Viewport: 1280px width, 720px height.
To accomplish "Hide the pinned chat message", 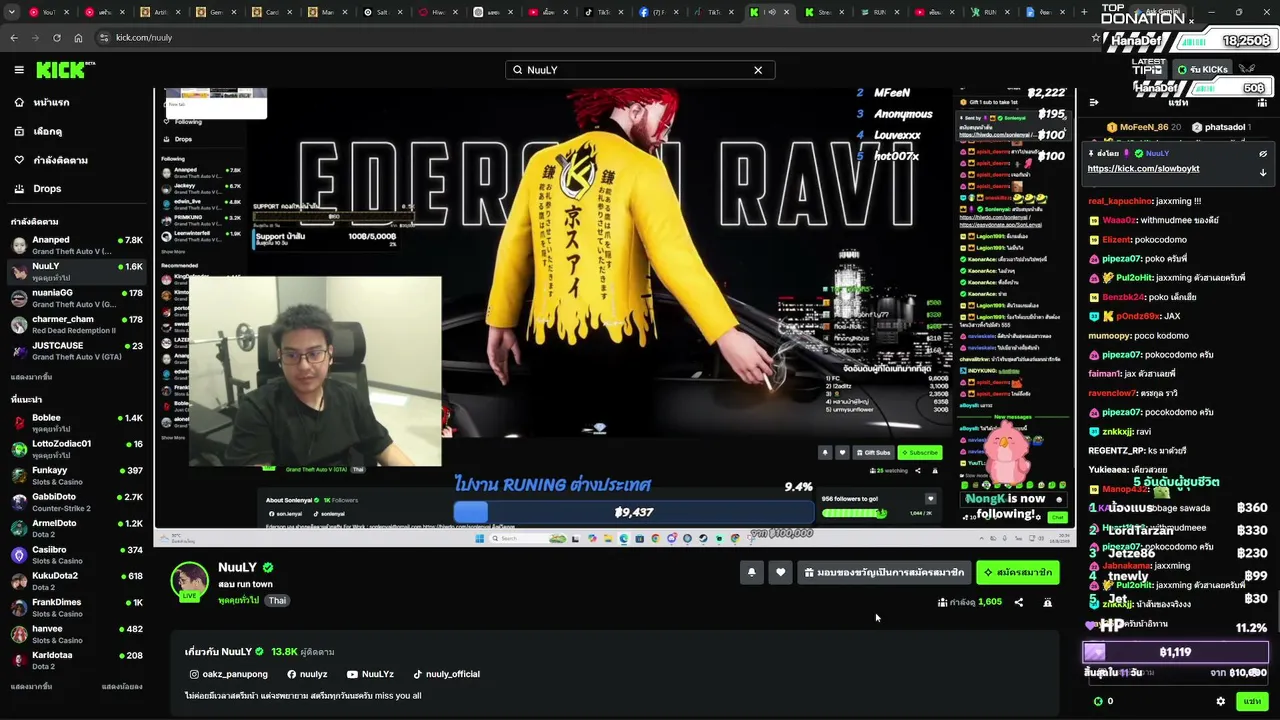I will coord(1263,154).
